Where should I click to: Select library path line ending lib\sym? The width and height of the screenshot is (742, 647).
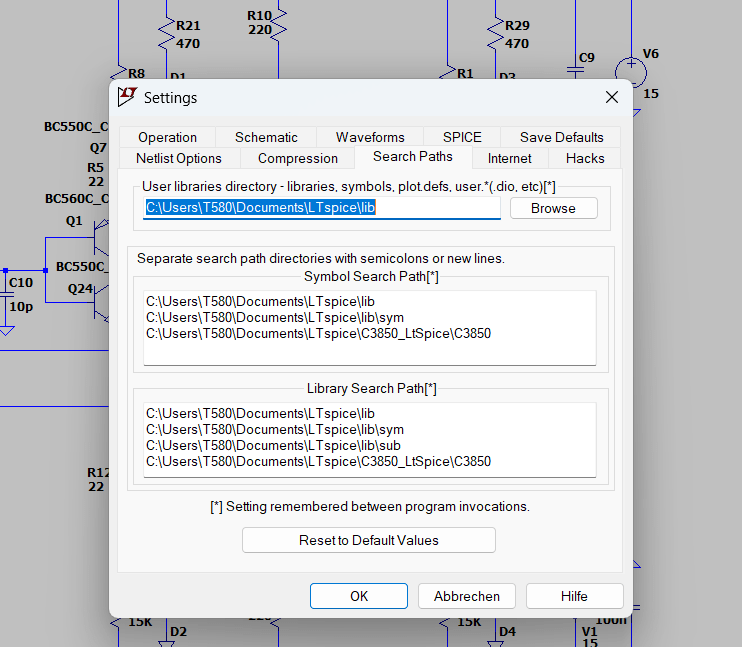point(275,430)
